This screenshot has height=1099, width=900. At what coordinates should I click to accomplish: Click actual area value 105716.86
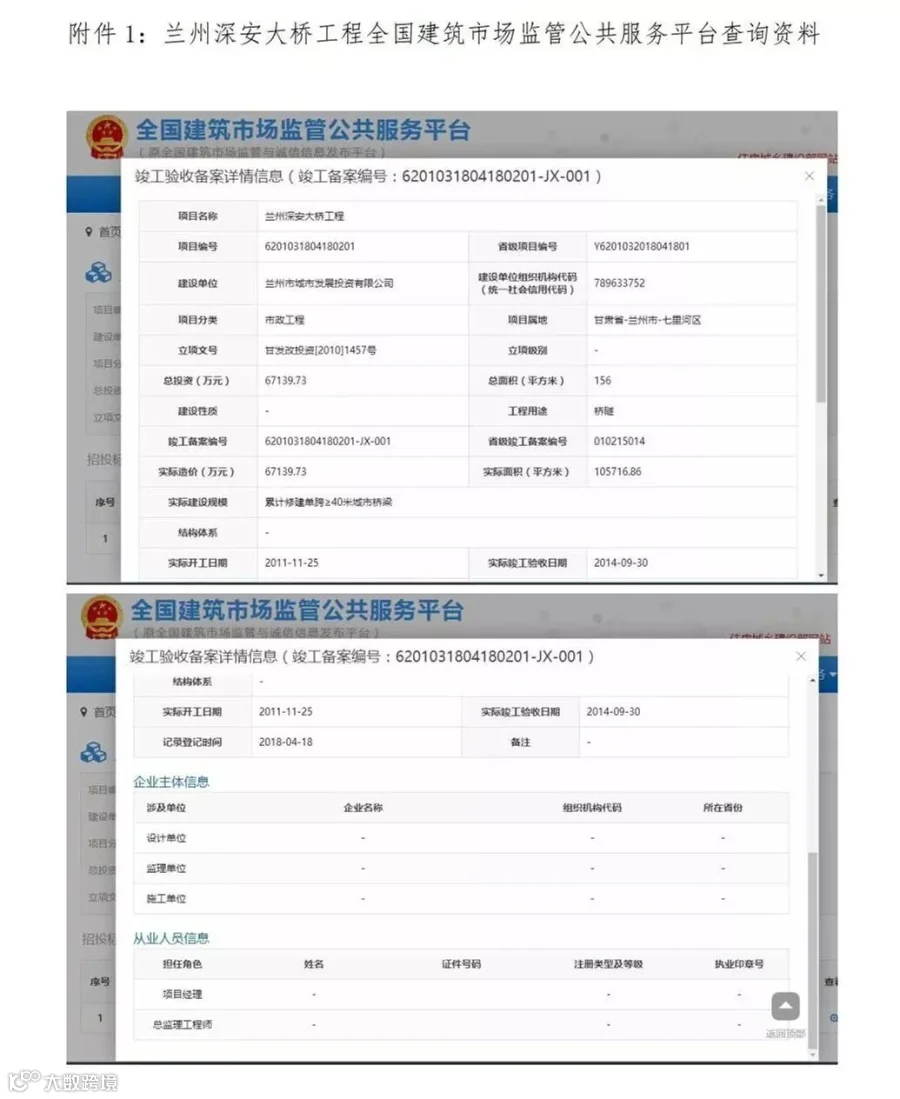[617, 471]
